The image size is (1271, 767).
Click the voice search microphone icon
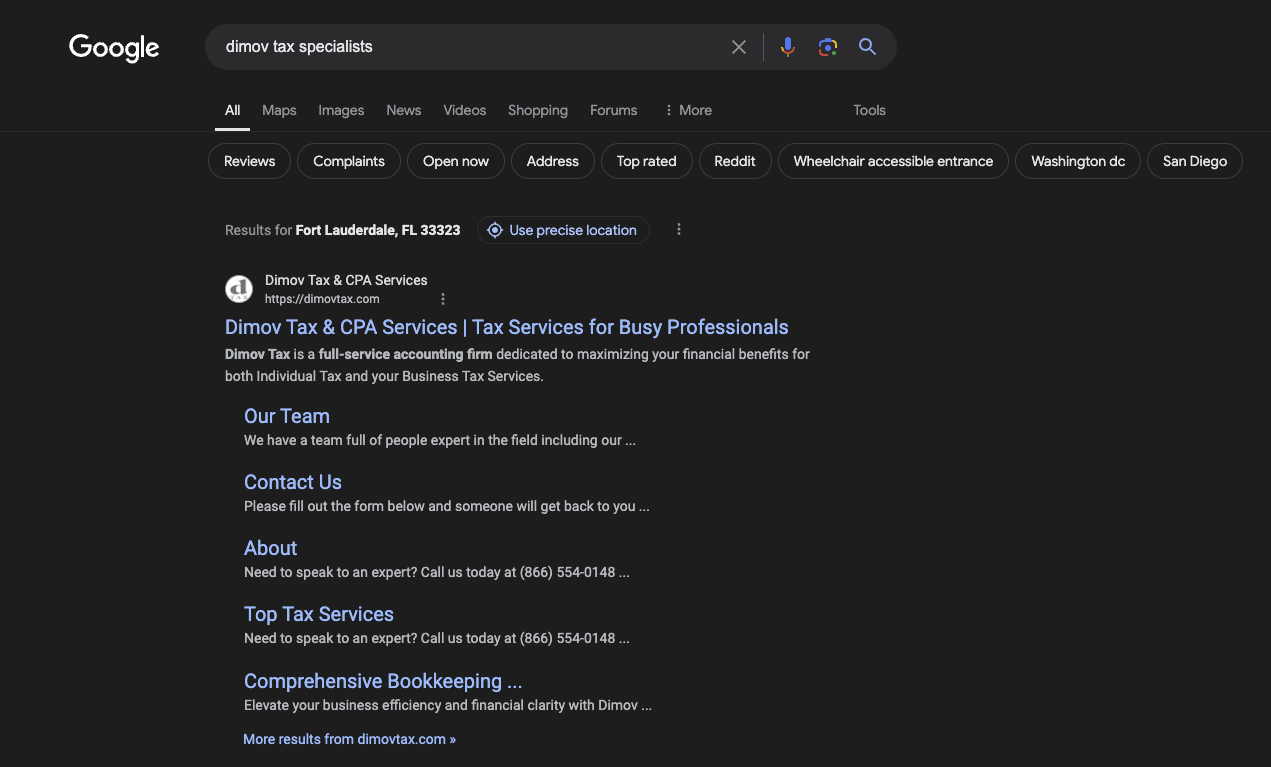[788, 46]
